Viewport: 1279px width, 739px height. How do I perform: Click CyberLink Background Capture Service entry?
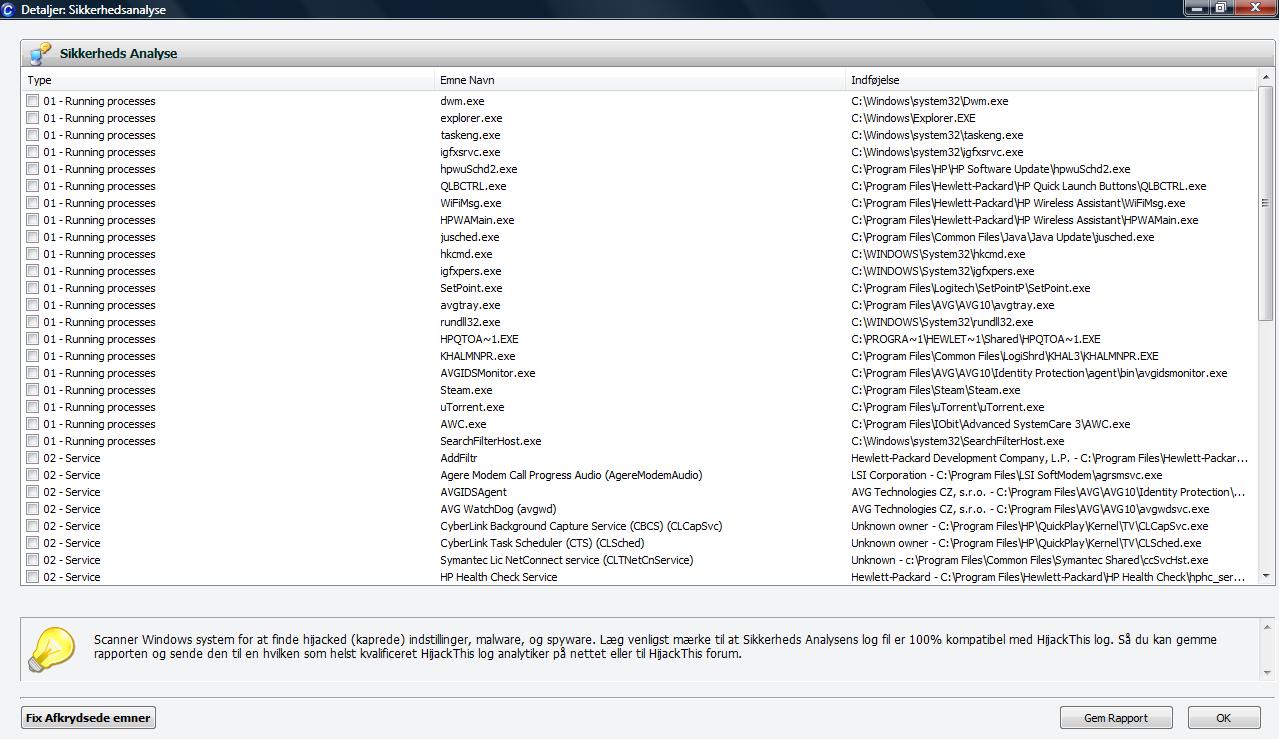pyautogui.click(x=581, y=526)
